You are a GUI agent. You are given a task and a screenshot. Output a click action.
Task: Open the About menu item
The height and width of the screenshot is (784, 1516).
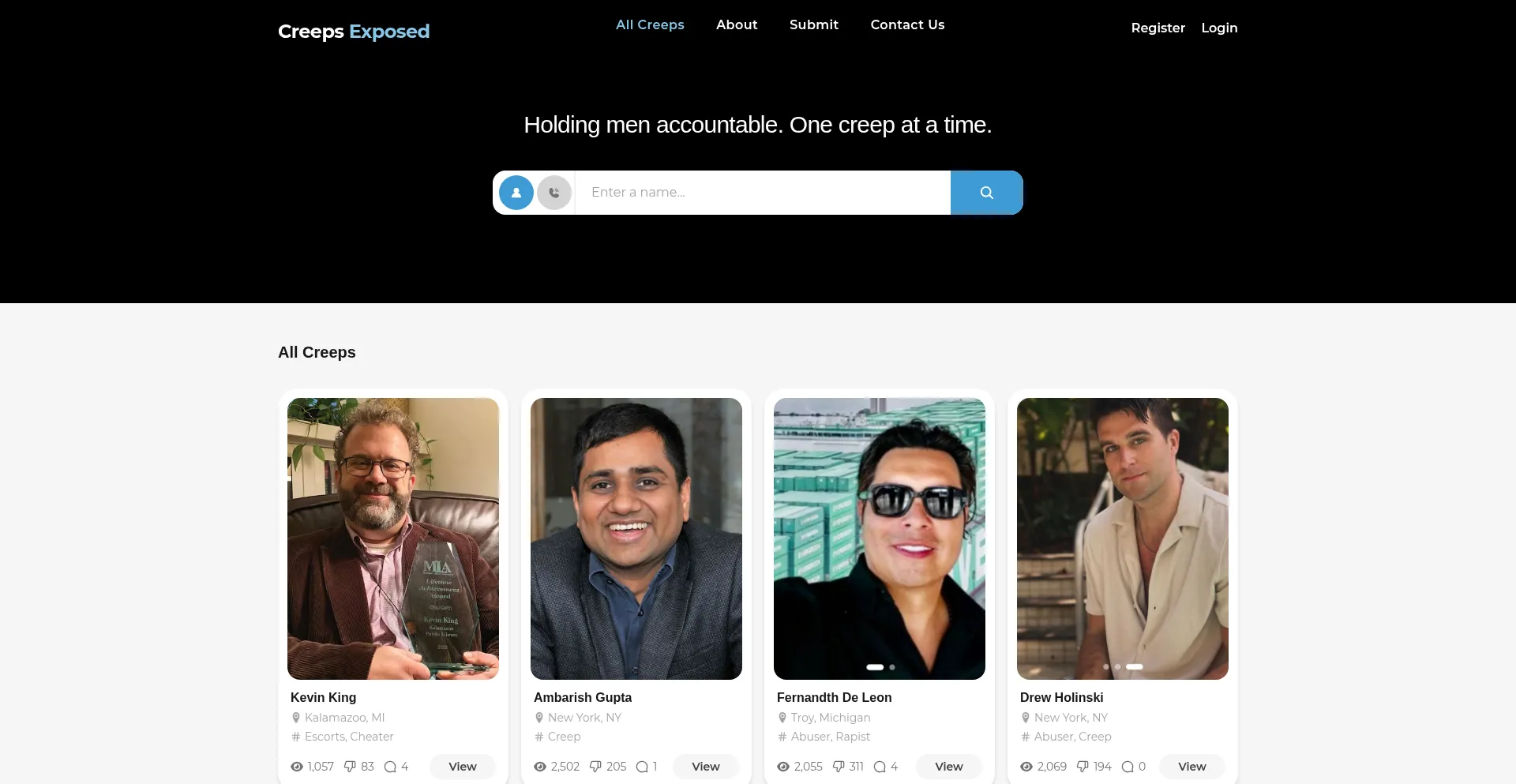coord(737,25)
